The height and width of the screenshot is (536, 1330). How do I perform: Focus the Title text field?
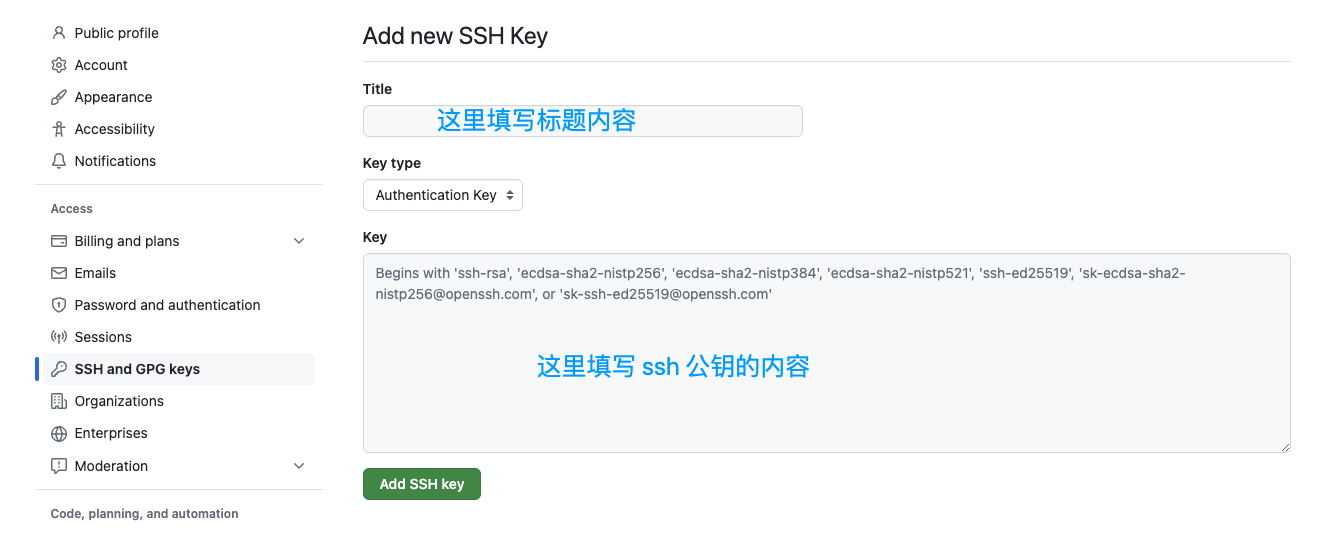(582, 121)
